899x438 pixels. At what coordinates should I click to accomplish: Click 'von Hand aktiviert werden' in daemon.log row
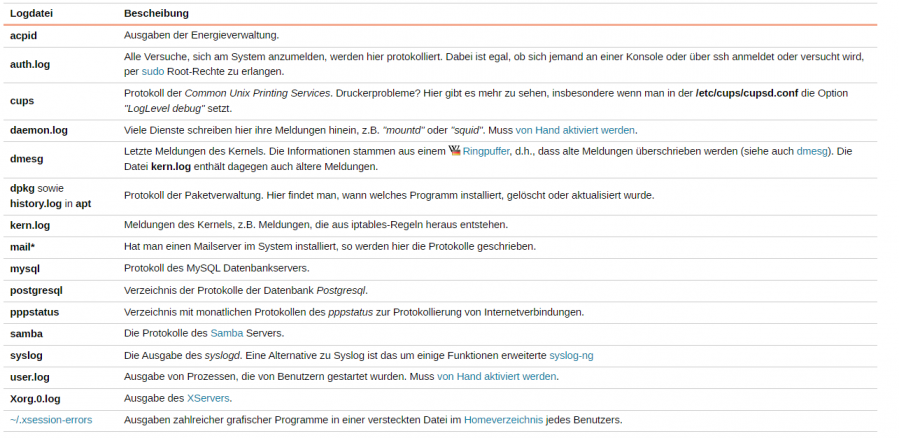(x=575, y=129)
